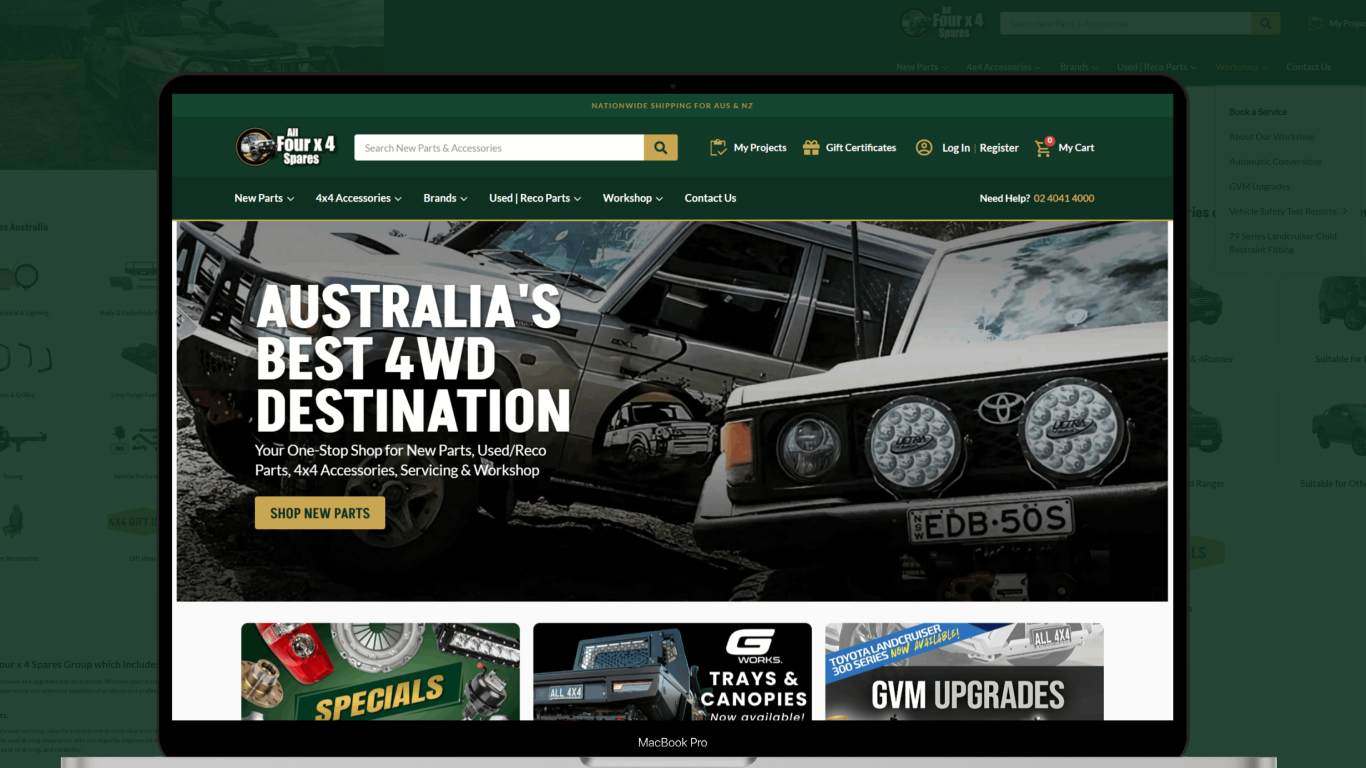Viewport: 1366px width, 768px height.
Task: Click the Shop New Parts button
Action: (320, 513)
